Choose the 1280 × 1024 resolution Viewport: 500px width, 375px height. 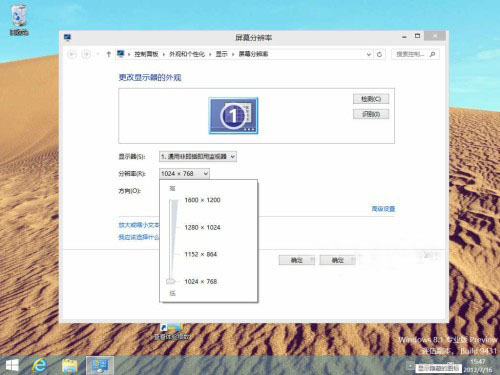[x=202, y=227]
